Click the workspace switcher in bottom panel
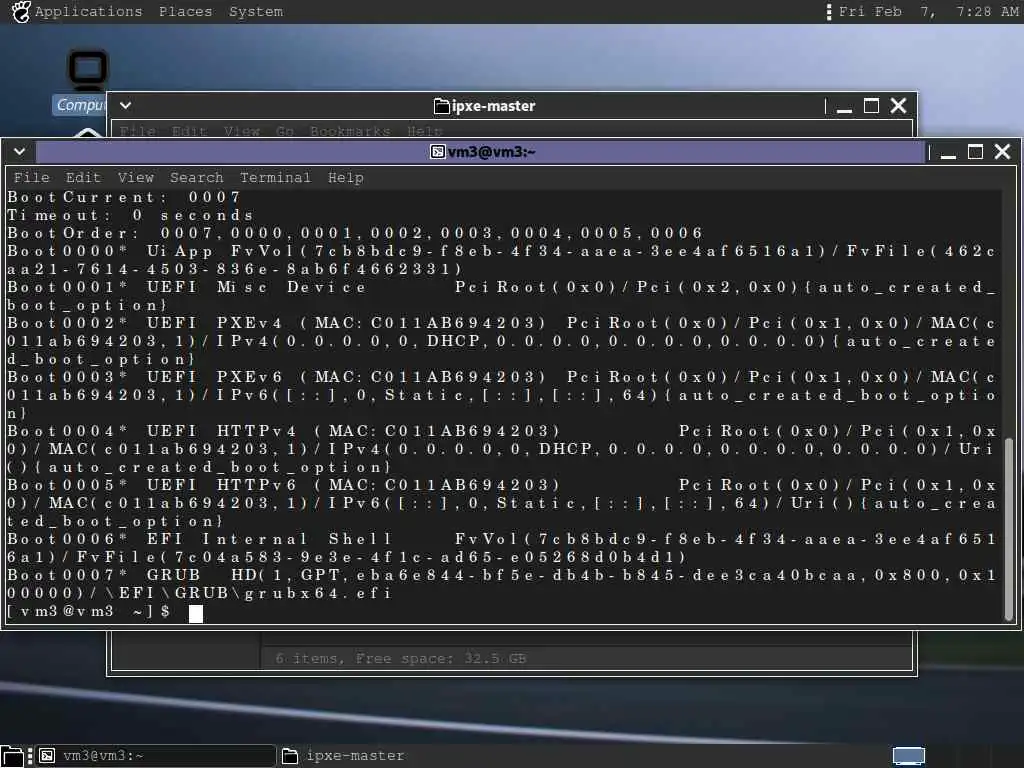 pos(909,756)
